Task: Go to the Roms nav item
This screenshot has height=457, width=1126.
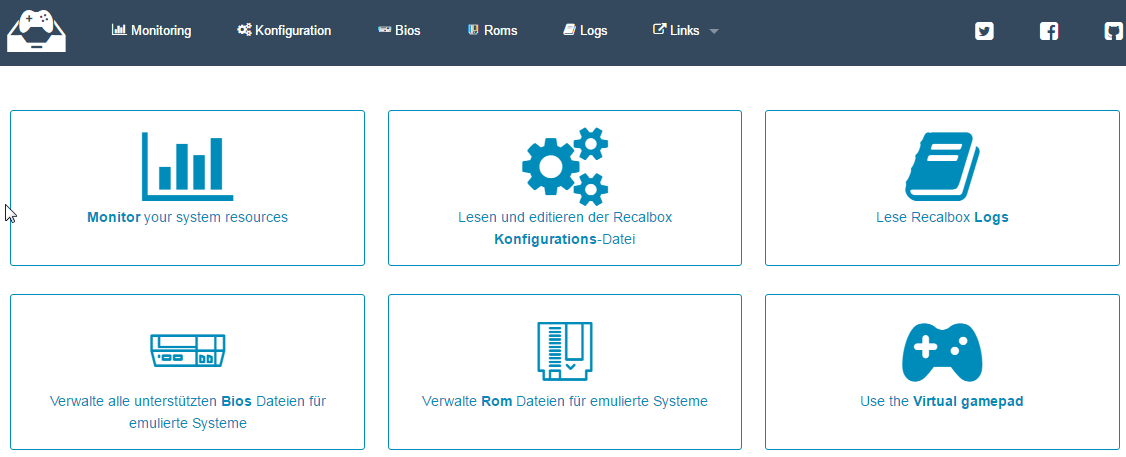Action: pos(493,31)
